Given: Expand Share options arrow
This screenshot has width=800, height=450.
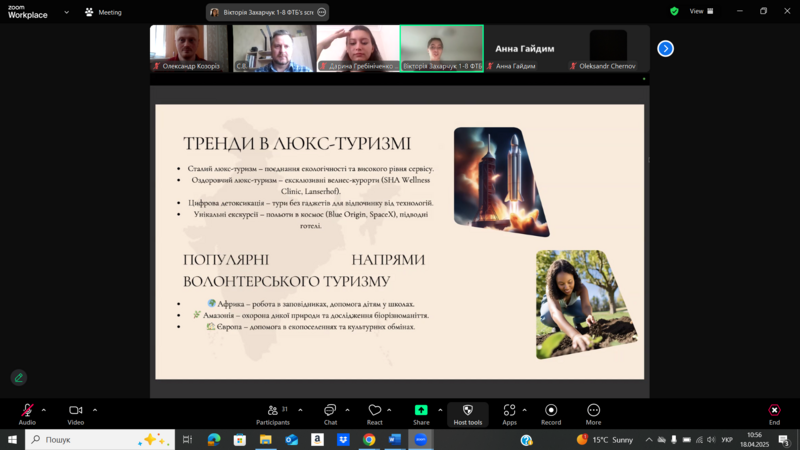Looking at the screenshot, I should click(x=440, y=410).
